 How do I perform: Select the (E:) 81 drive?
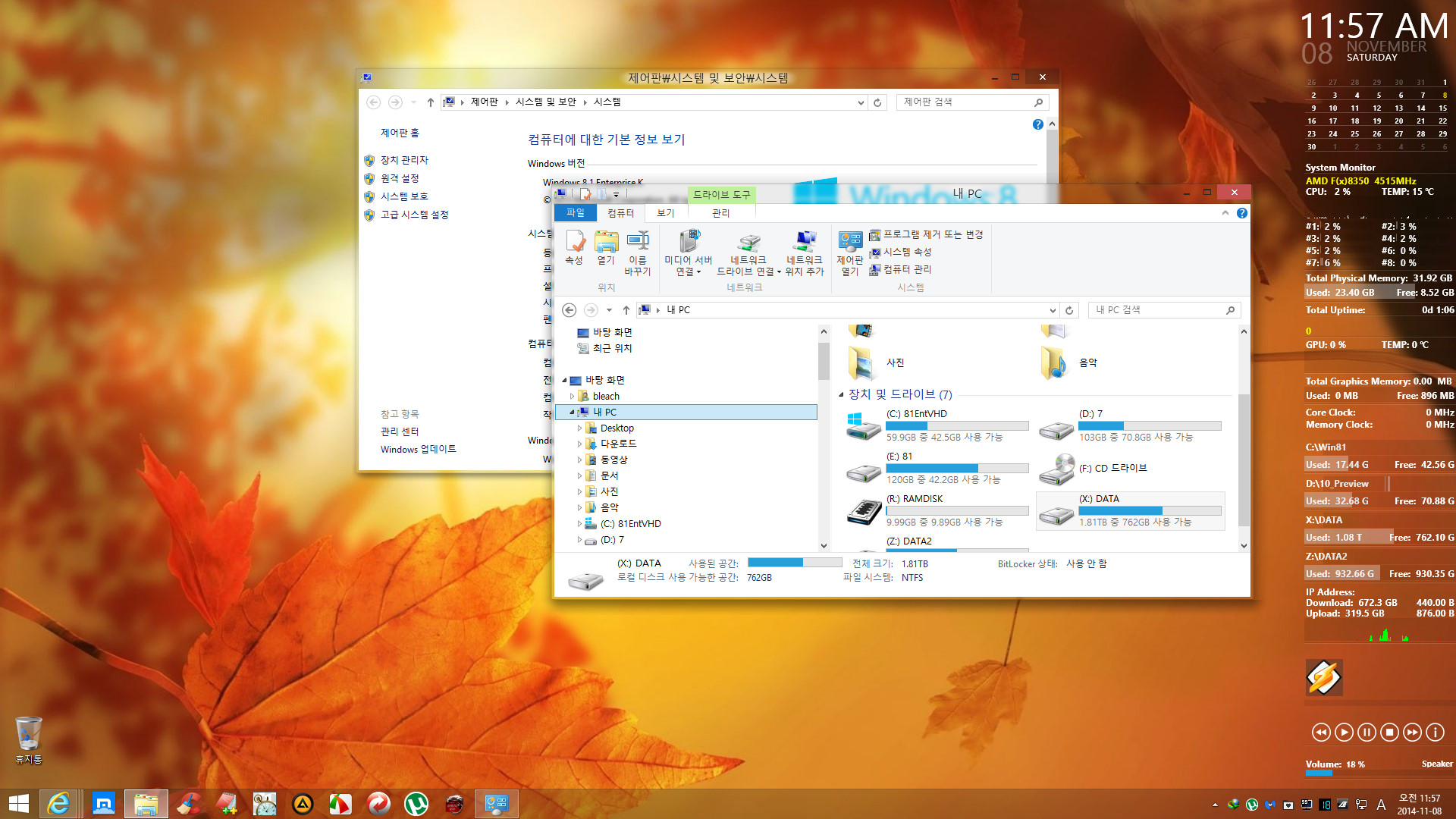tap(937, 469)
